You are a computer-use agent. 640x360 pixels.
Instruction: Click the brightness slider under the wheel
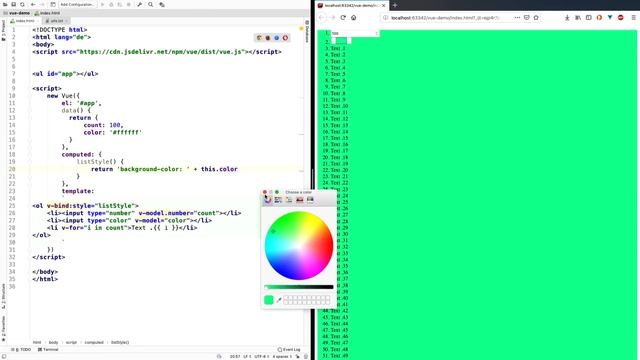point(299,287)
